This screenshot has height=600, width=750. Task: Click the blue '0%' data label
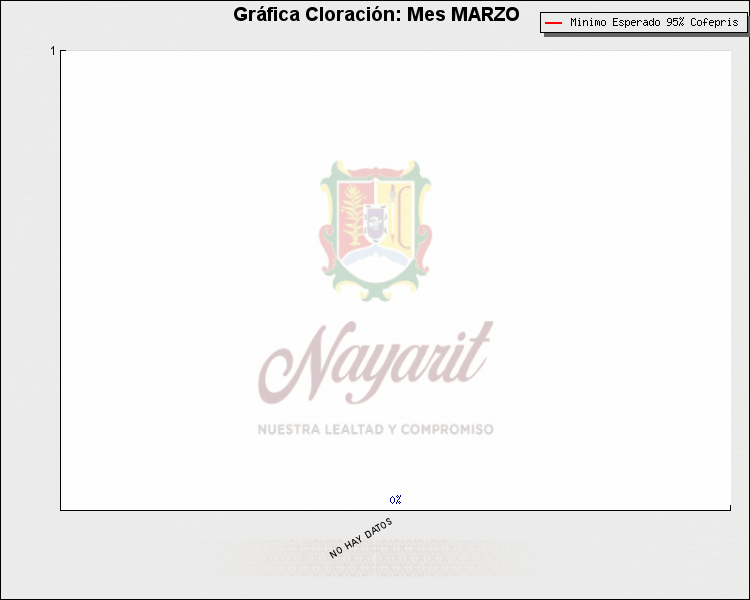(x=396, y=499)
